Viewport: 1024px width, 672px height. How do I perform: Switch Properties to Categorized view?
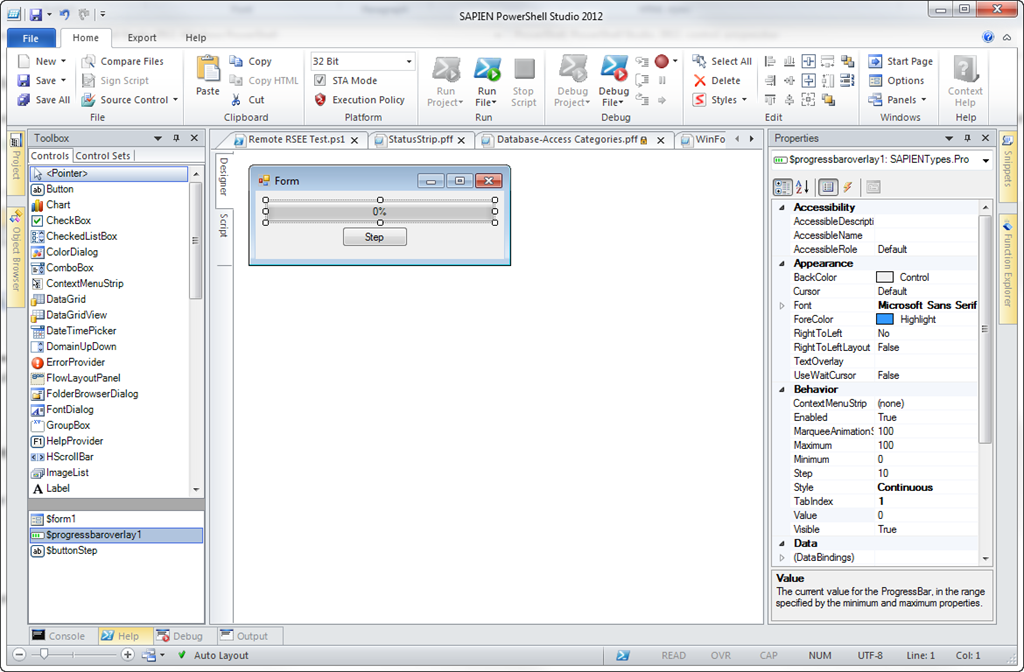click(782, 187)
